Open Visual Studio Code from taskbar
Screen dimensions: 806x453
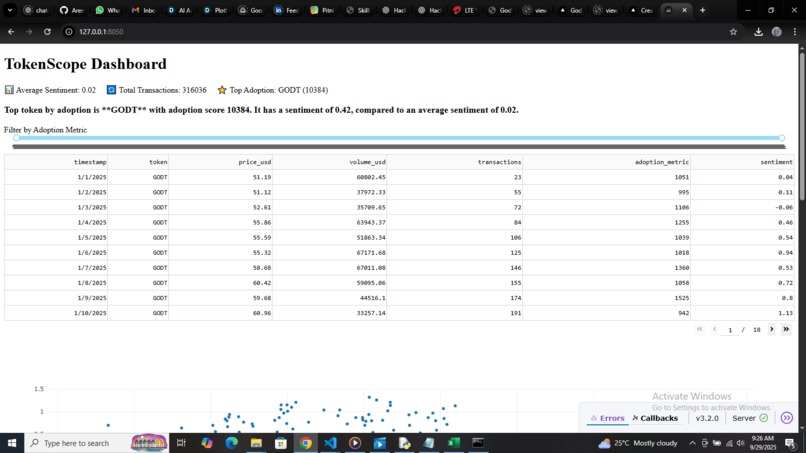click(x=330, y=443)
